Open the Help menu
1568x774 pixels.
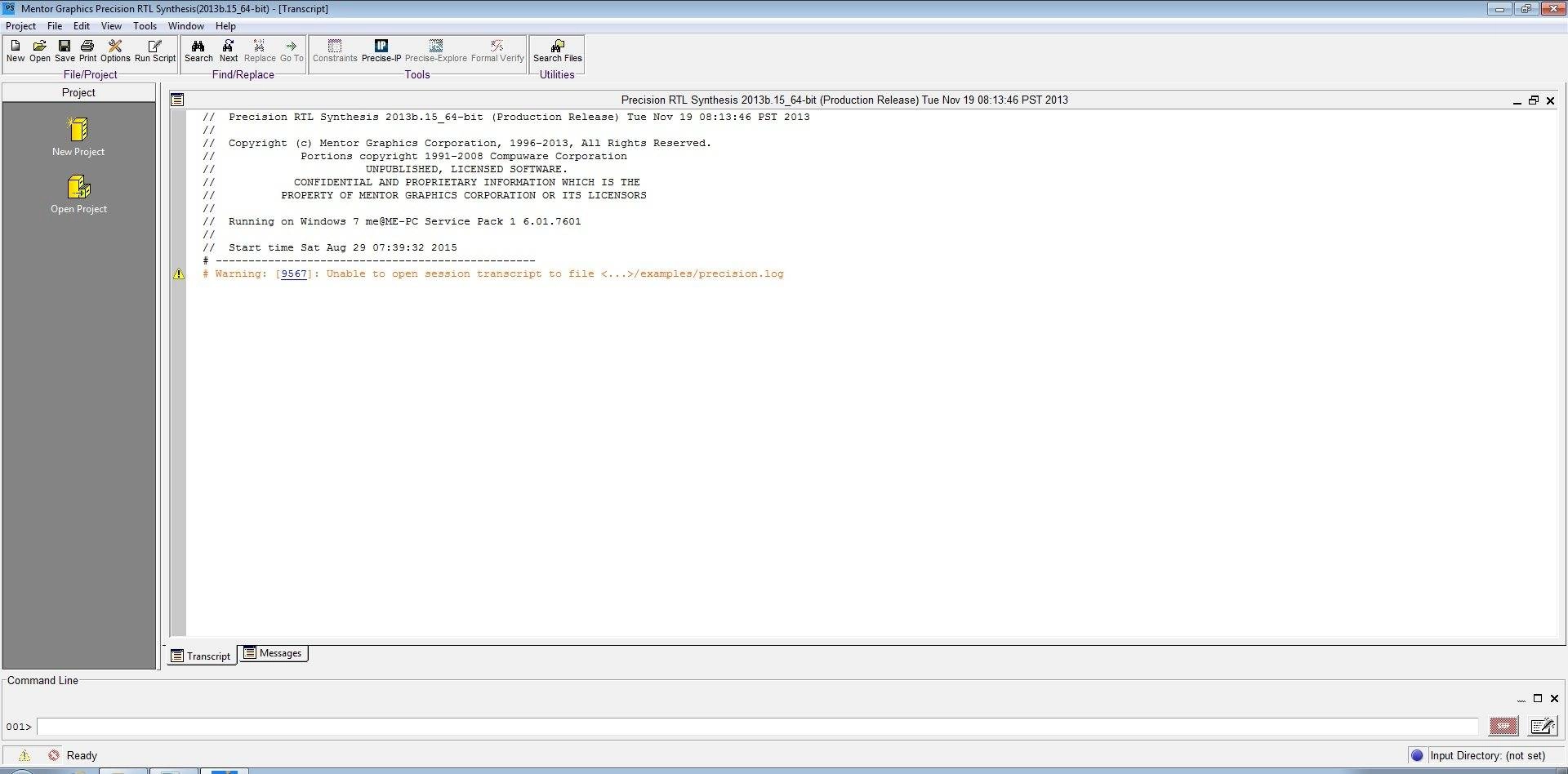225,26
